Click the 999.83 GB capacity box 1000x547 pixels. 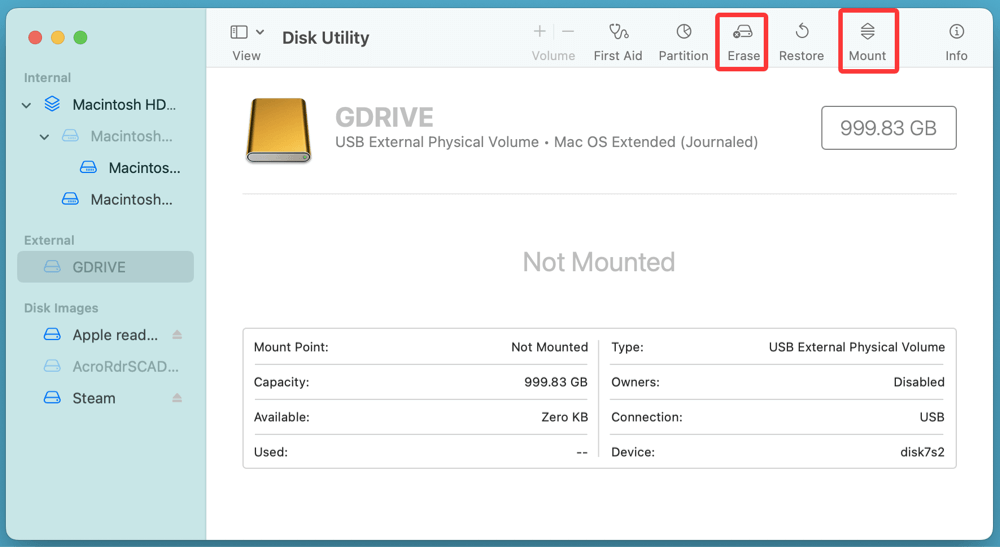pos(888,128)
